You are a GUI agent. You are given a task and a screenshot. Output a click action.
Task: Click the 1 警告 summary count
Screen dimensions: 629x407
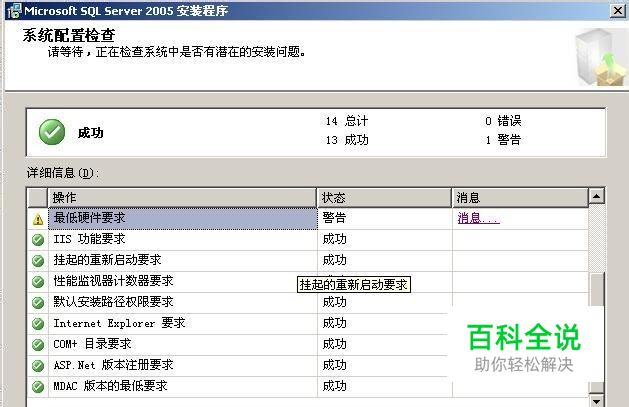503,140
